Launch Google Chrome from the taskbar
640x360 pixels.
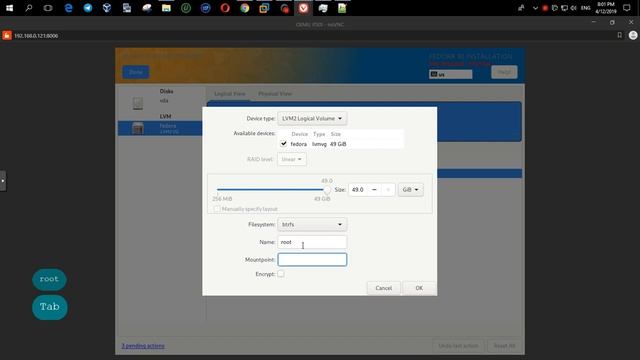click(244, 8)
